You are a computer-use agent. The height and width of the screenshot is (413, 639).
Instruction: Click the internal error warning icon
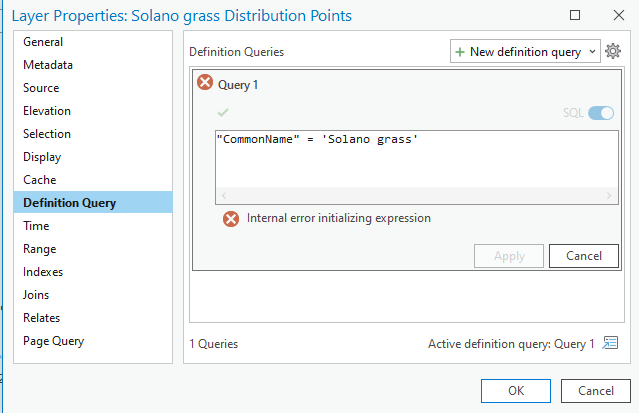point(231,218)
